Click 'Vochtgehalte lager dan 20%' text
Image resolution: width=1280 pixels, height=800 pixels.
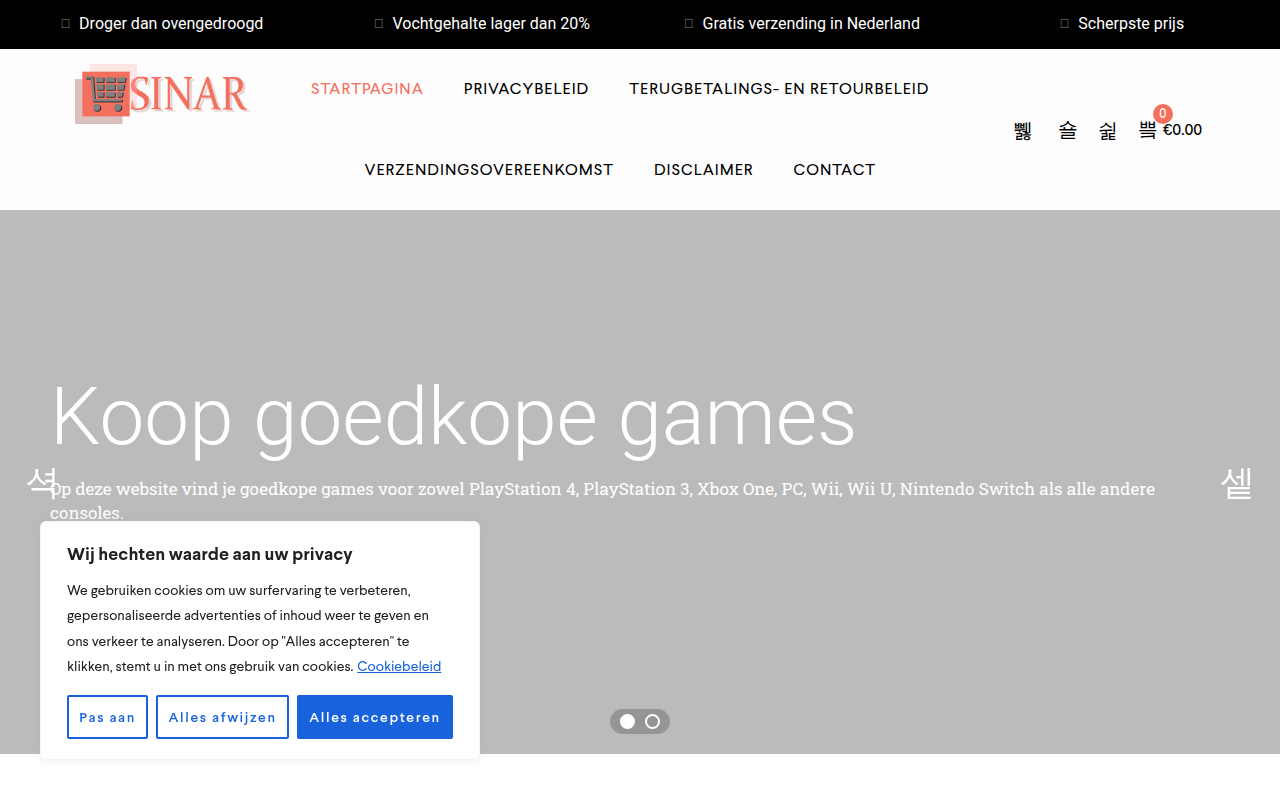[x=491, y=23]
